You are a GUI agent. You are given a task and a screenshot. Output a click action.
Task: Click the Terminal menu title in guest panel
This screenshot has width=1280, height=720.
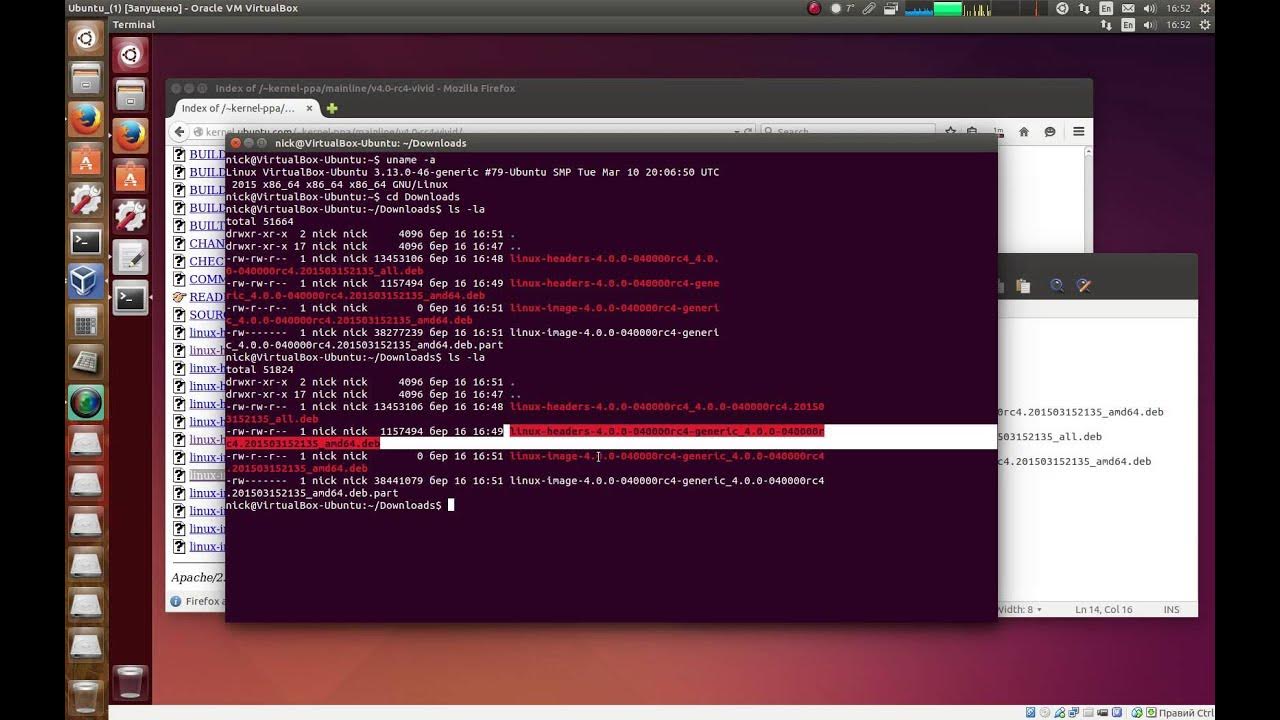click(134, 25)
